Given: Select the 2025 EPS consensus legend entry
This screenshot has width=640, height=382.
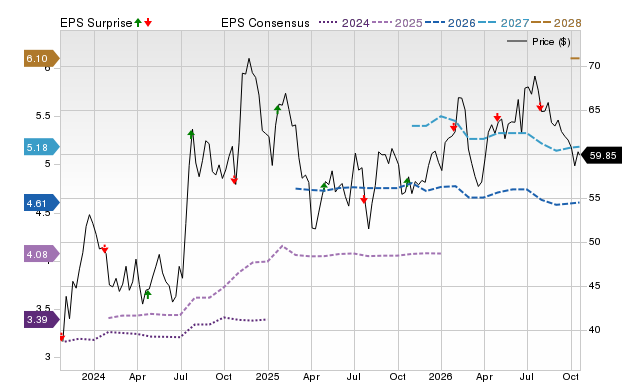Looking at the screenshot, I should click(x=397, y=23).
